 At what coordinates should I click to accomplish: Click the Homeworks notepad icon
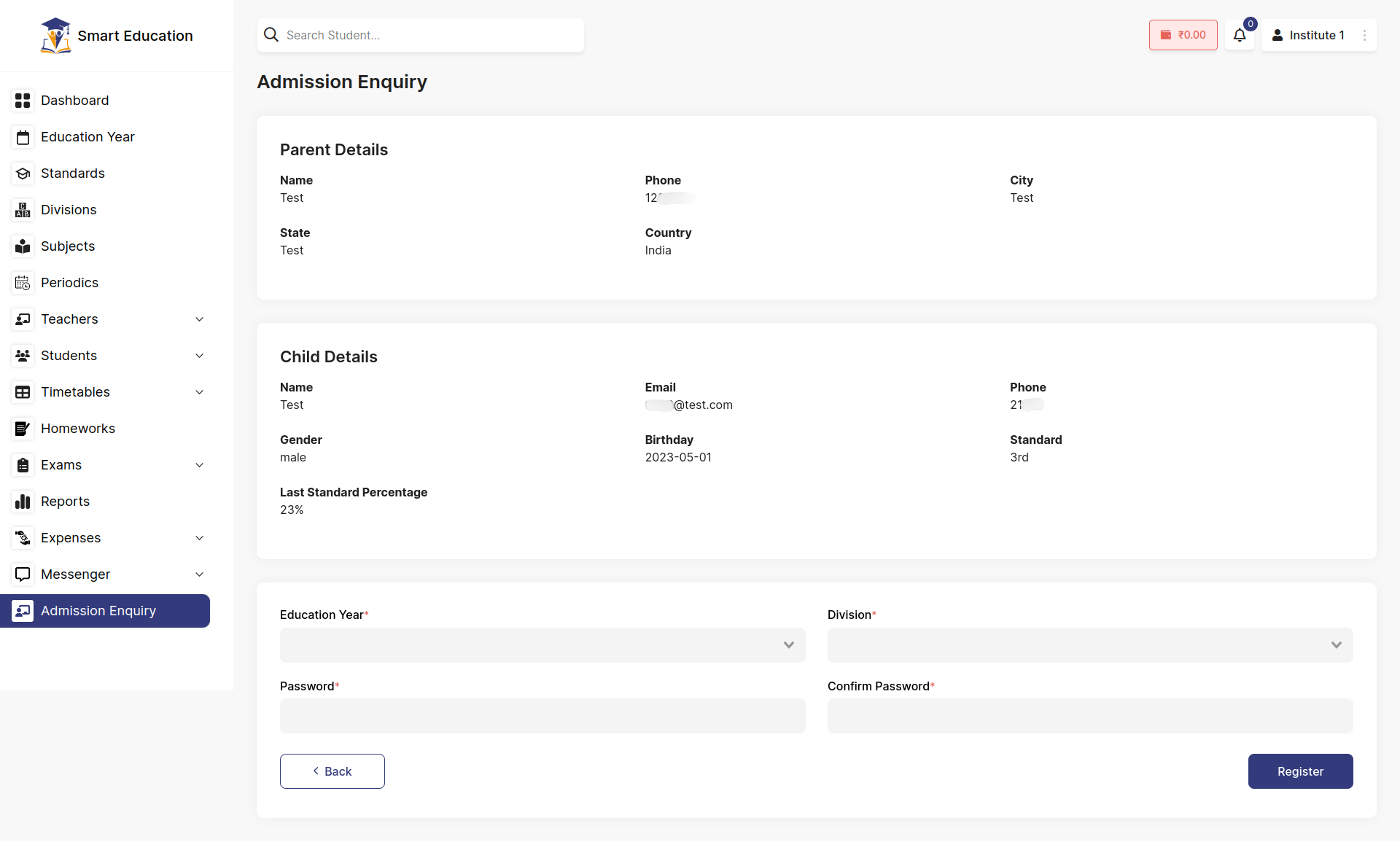point(23,429)
